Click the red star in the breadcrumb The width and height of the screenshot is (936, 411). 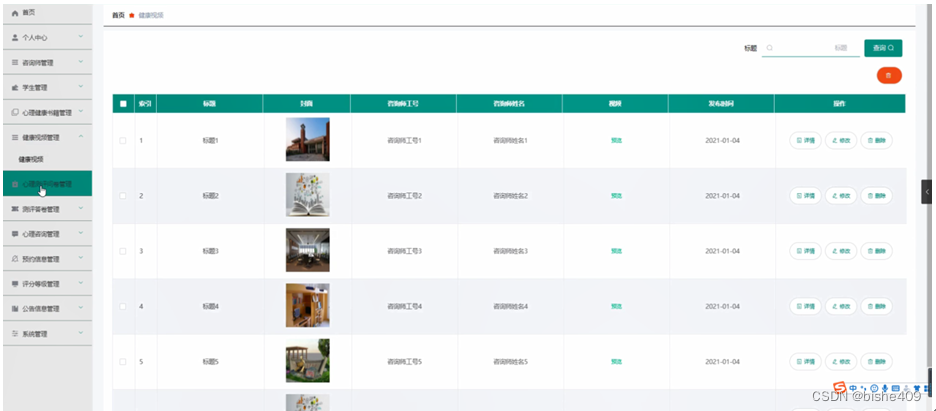pos(131,16)
